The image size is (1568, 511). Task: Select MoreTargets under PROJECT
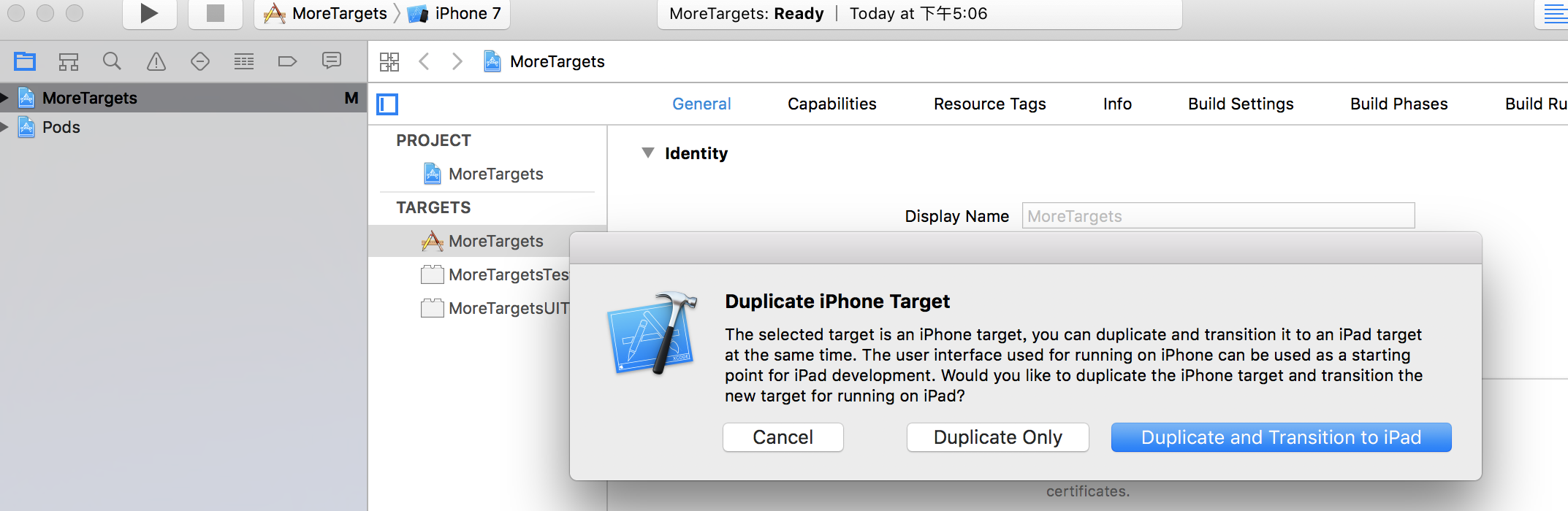(484, 174)
